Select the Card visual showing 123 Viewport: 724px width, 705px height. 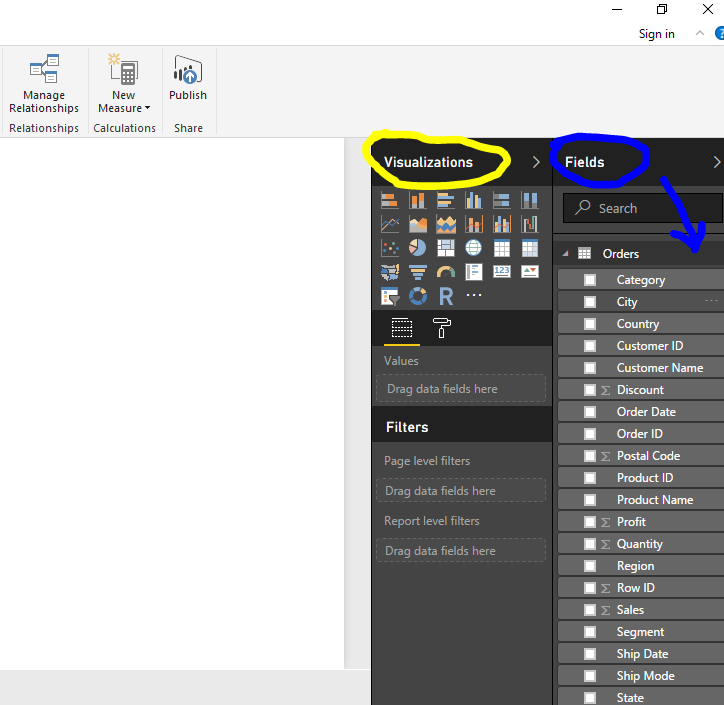502,271
